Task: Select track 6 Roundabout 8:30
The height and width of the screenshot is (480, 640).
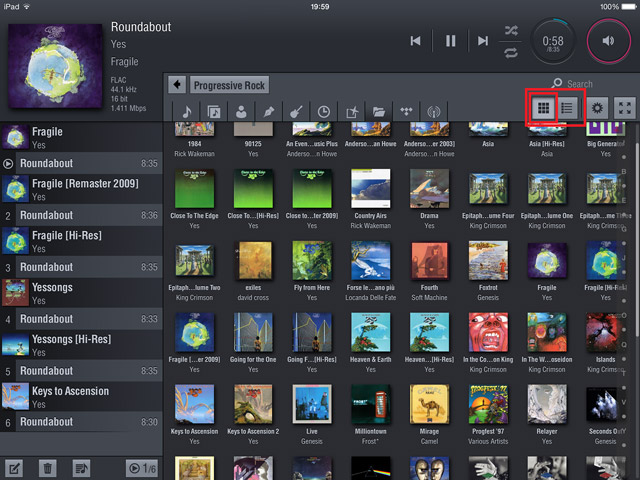Action: [81, 422]
